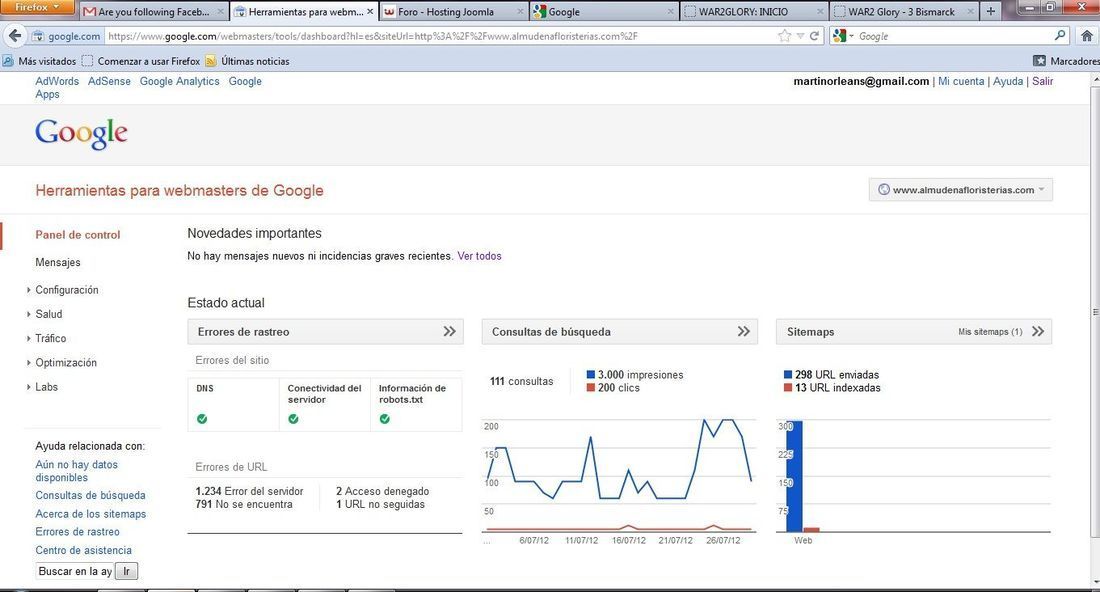This screenshot has width=1100, height=592.
Task: Select Panel de control in the sidebar
Action: 78,235
